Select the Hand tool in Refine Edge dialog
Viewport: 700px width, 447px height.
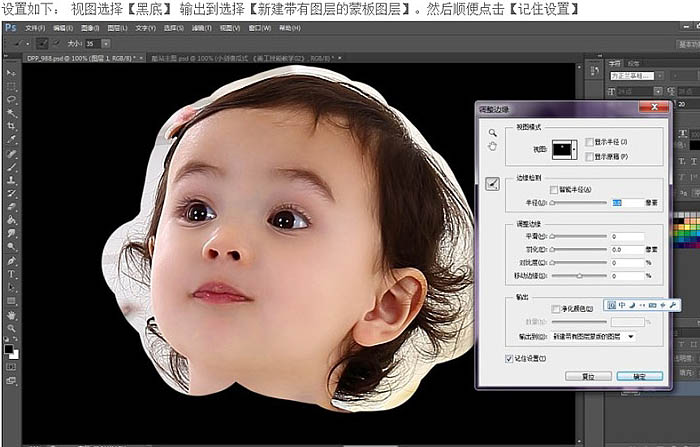(x=492, y=146)
